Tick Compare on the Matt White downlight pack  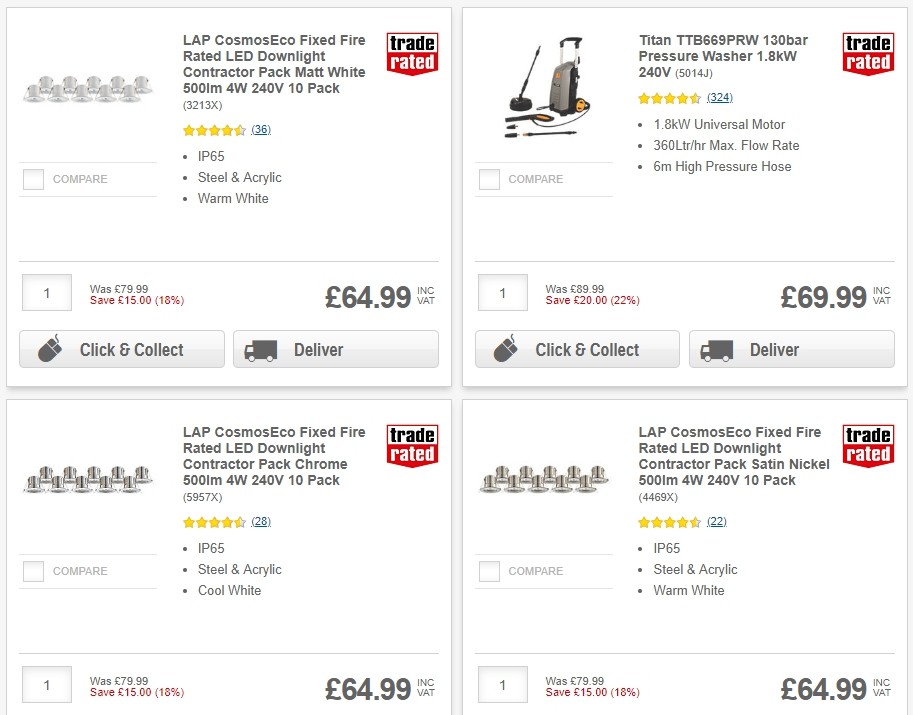33,179
